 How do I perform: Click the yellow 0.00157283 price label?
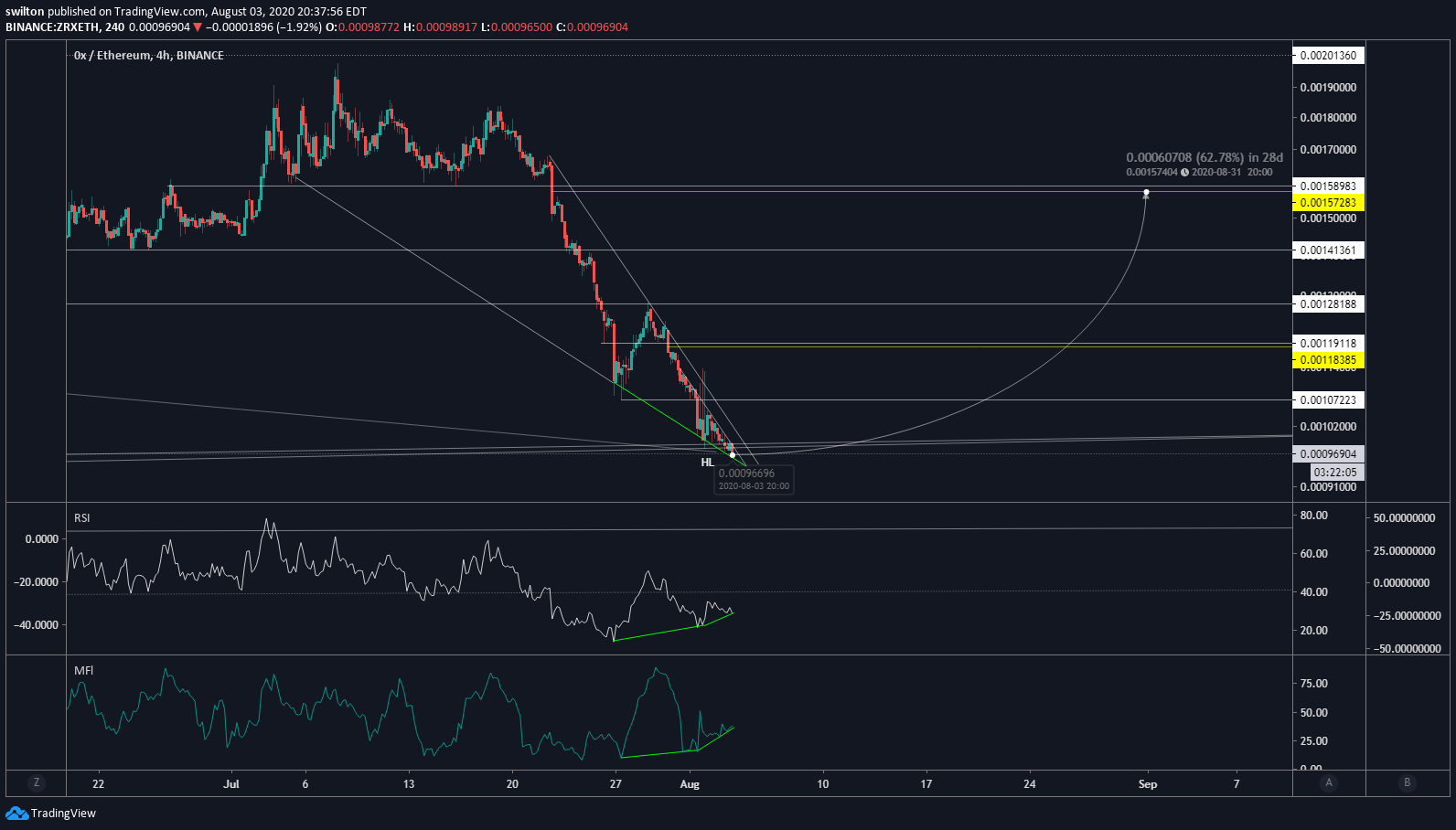1328,203
